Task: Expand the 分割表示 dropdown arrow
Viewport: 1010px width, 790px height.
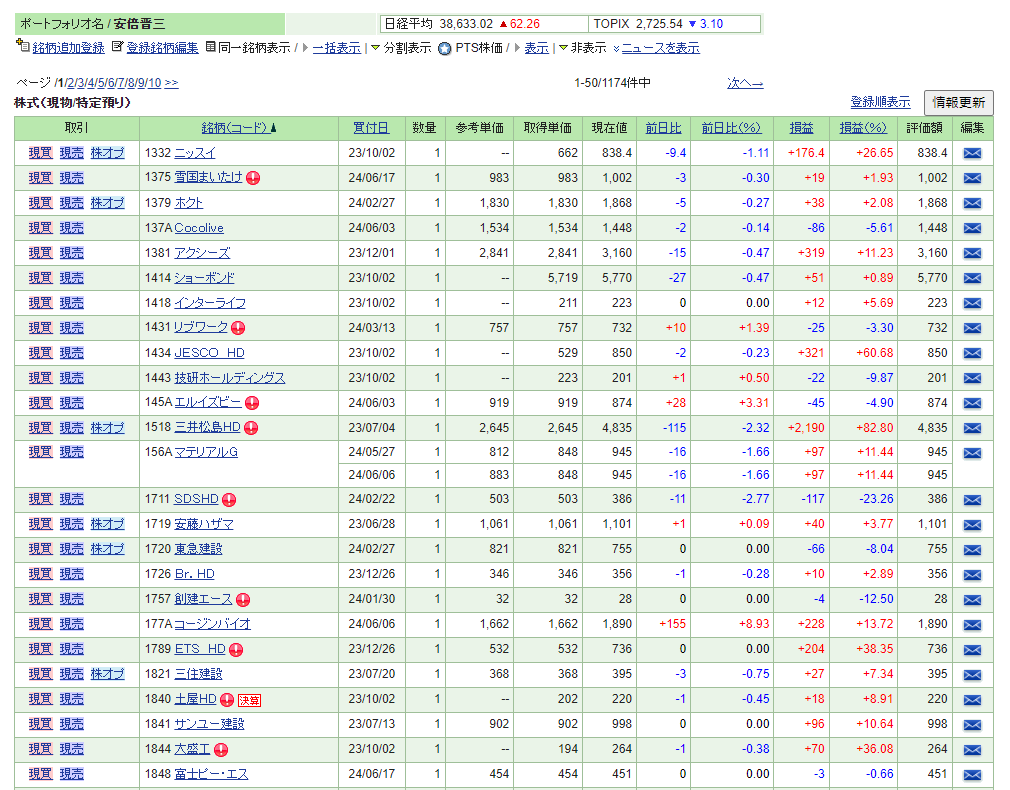Action: coord(376,48)
